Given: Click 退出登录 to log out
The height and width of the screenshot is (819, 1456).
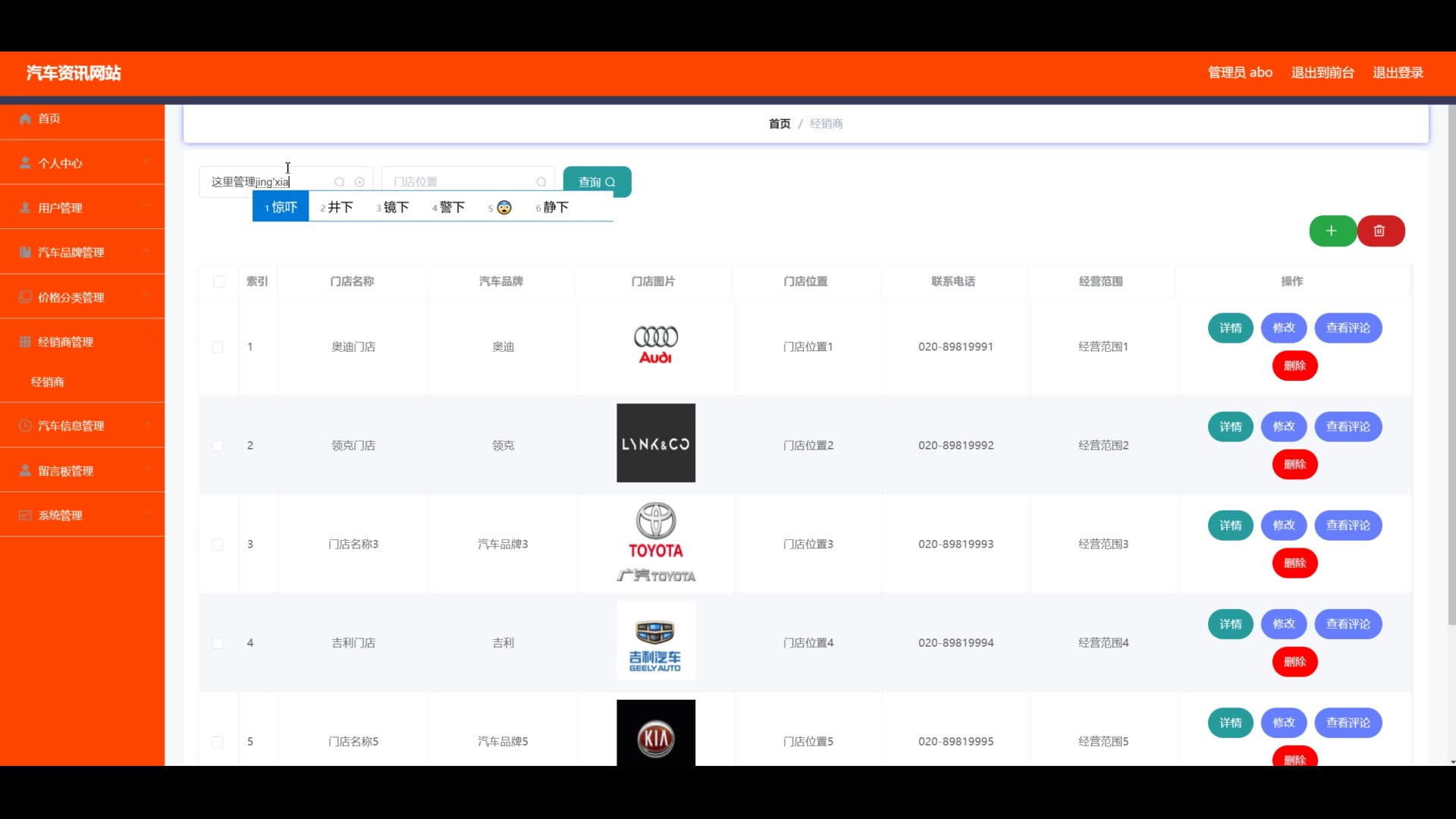Looking at the screenshot, I should point(1398,73).
